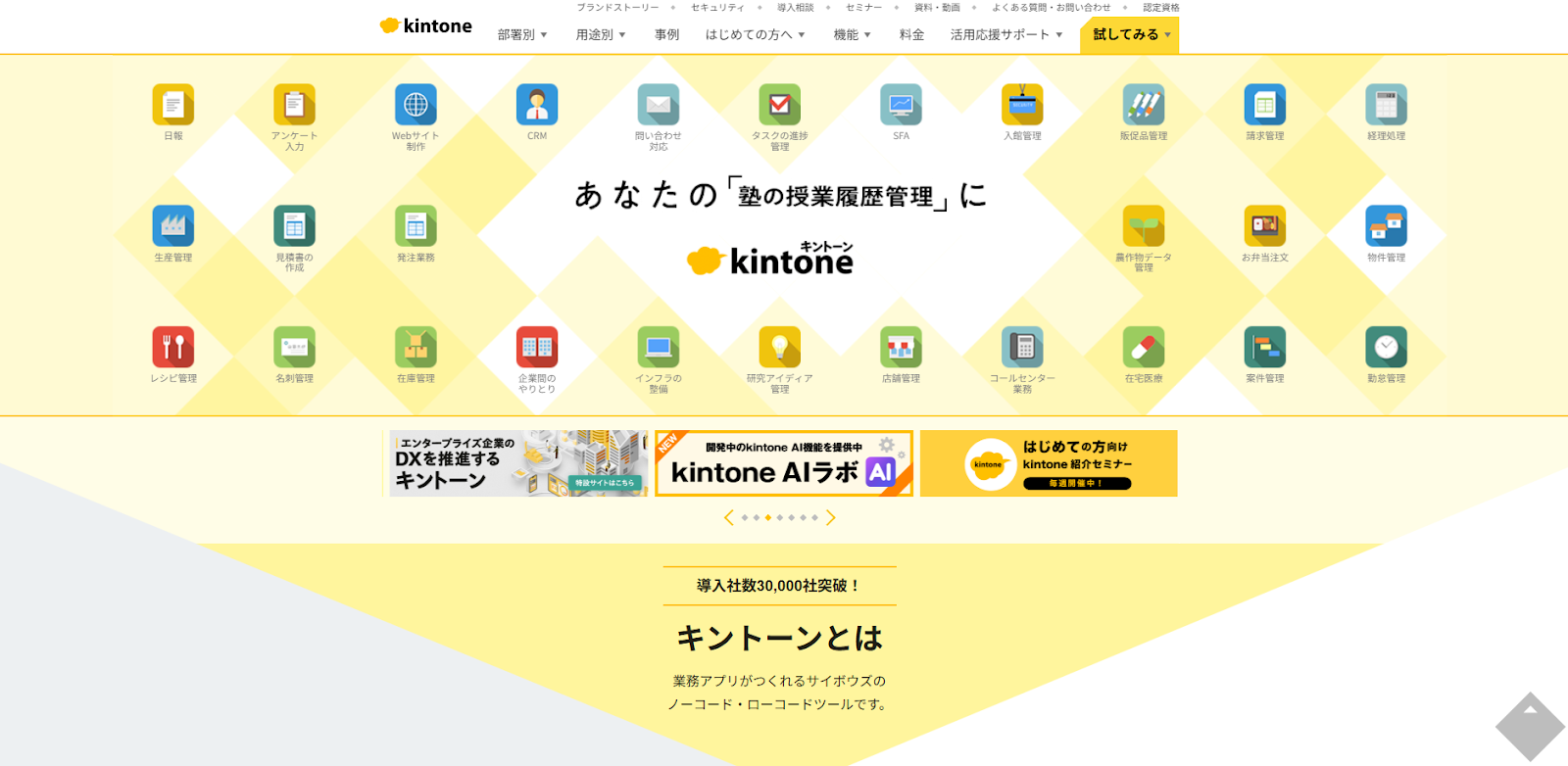This screenshot has width=1568, height=766.
Task: Open the インフラの整備 laptop icon
Action: (659, 347)
